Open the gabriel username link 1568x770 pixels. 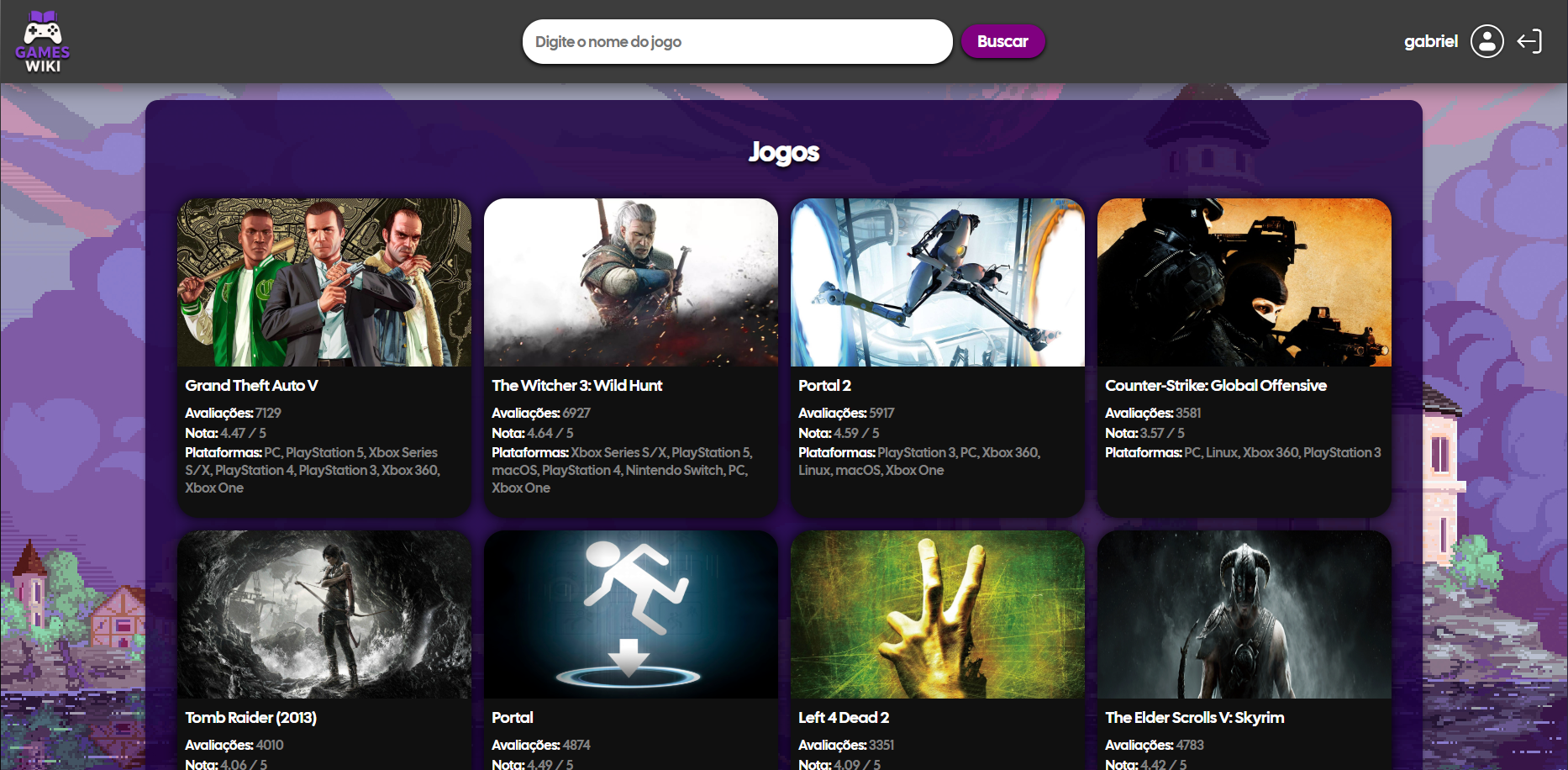(x=1431, y=41)
